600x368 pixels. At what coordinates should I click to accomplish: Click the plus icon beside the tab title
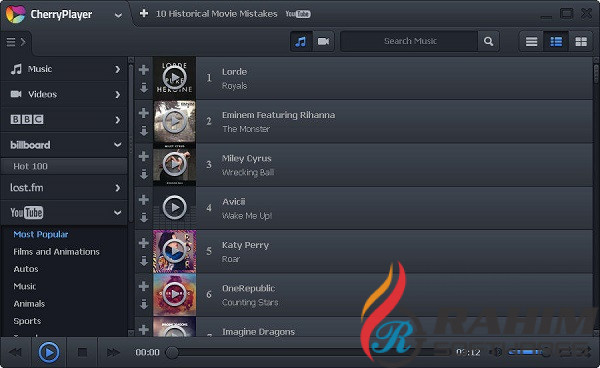144,13
